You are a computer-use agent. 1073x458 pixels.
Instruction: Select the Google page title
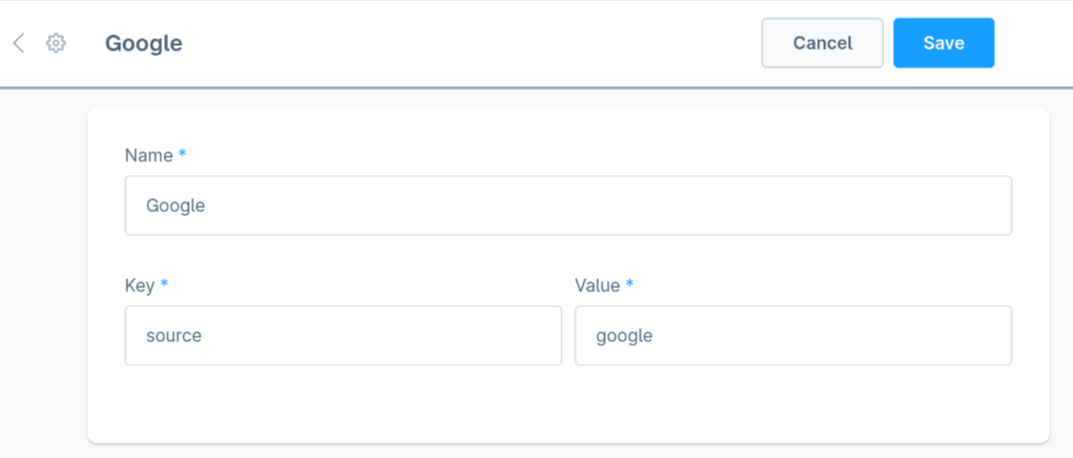point(144,44)
